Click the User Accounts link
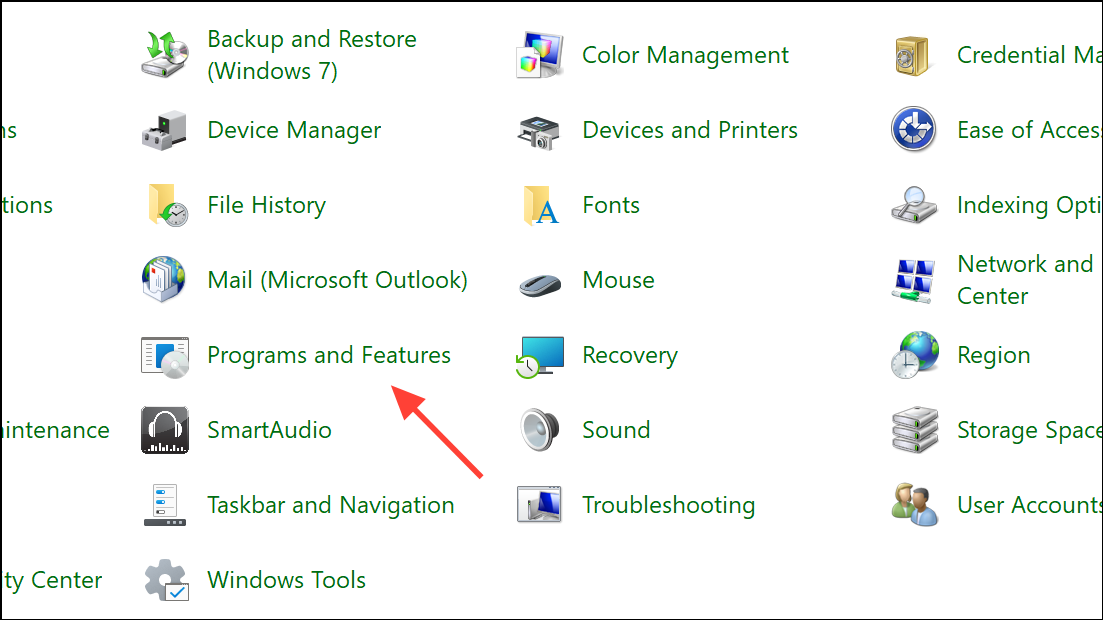 coord(1029,506)
